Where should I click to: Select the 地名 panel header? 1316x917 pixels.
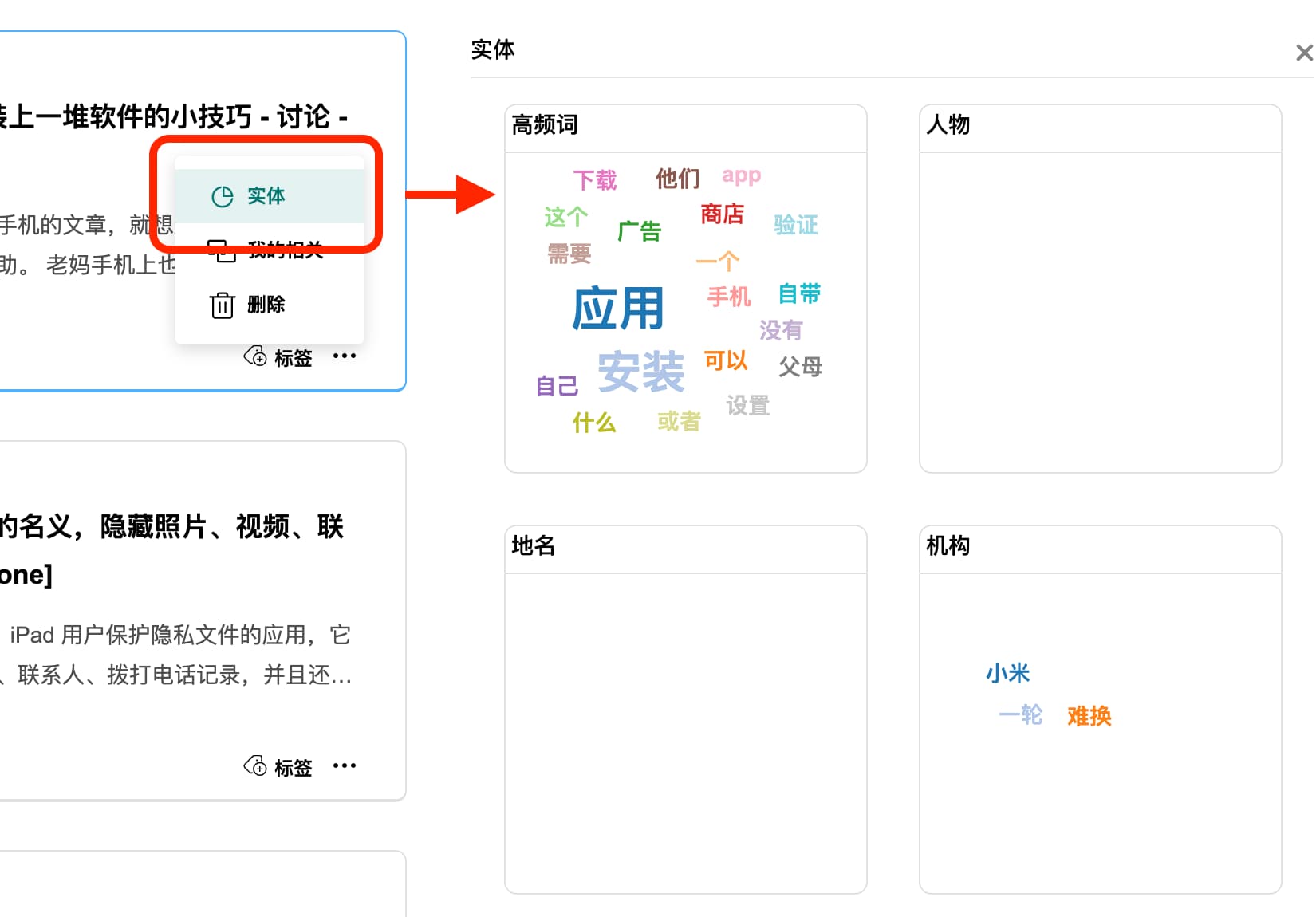(533, 546)
